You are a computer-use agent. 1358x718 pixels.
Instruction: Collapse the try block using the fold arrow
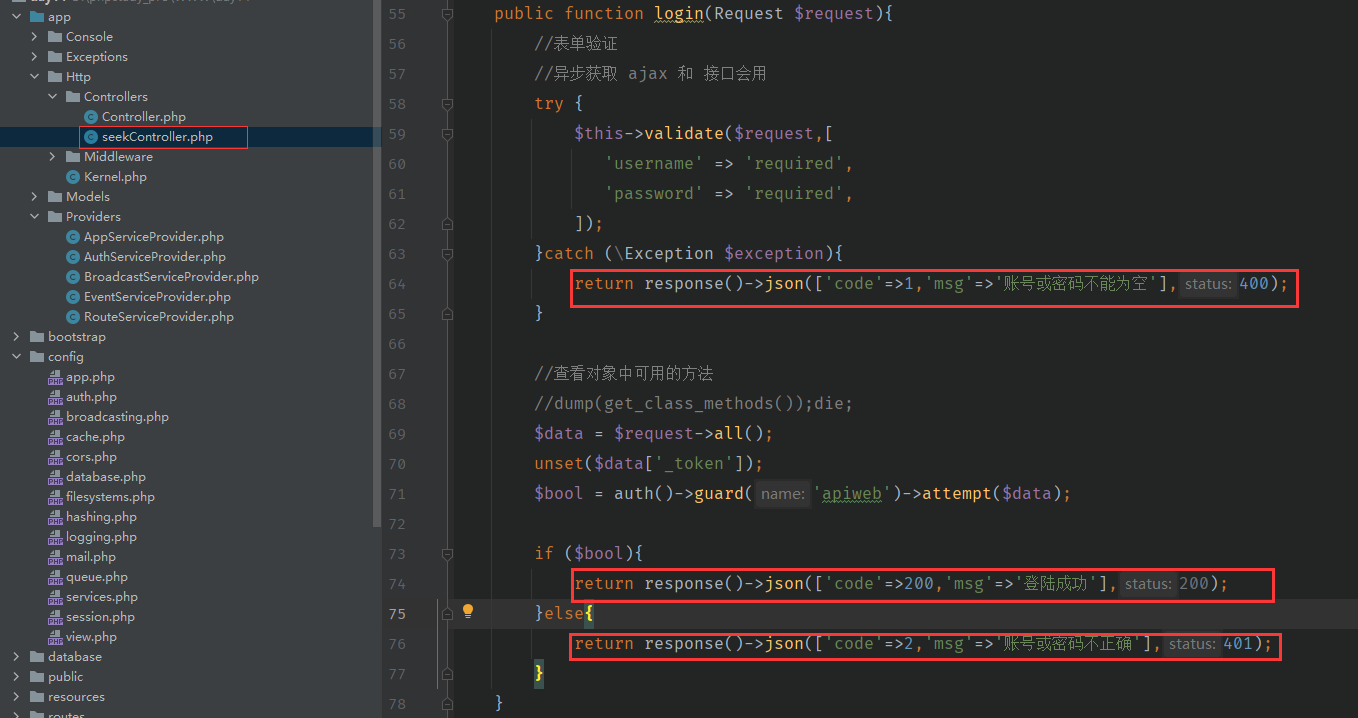[x=447, y=104]
